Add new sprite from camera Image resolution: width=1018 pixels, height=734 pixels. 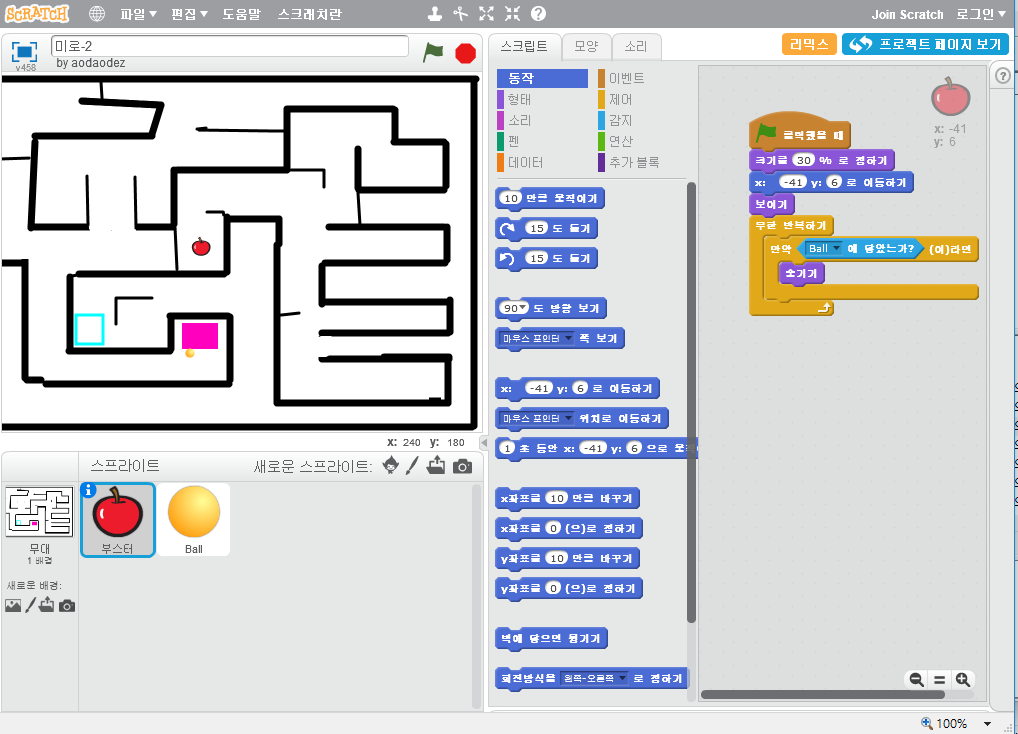(461, 466)
